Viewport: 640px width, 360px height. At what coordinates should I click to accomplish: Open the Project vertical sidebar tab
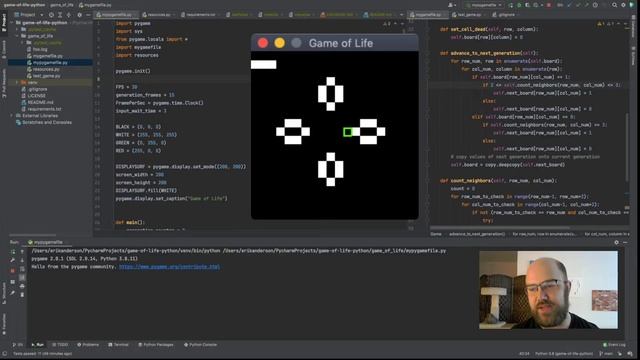pyautogui.click(x=4, y=22)
